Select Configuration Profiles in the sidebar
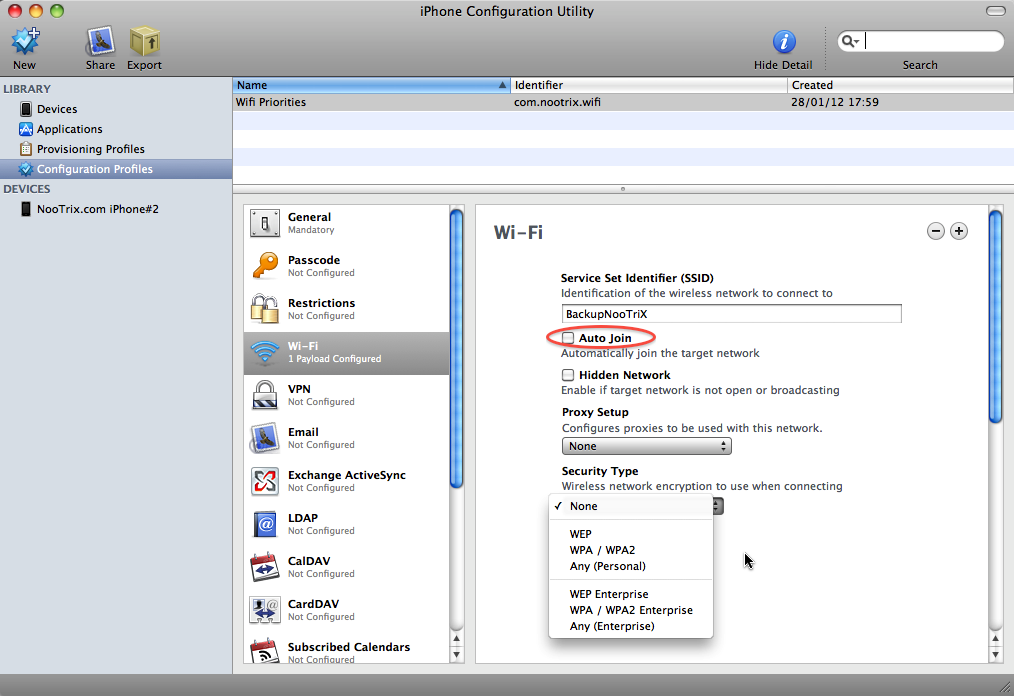Viewport: 1014px width, 696px height. [116, 169]
